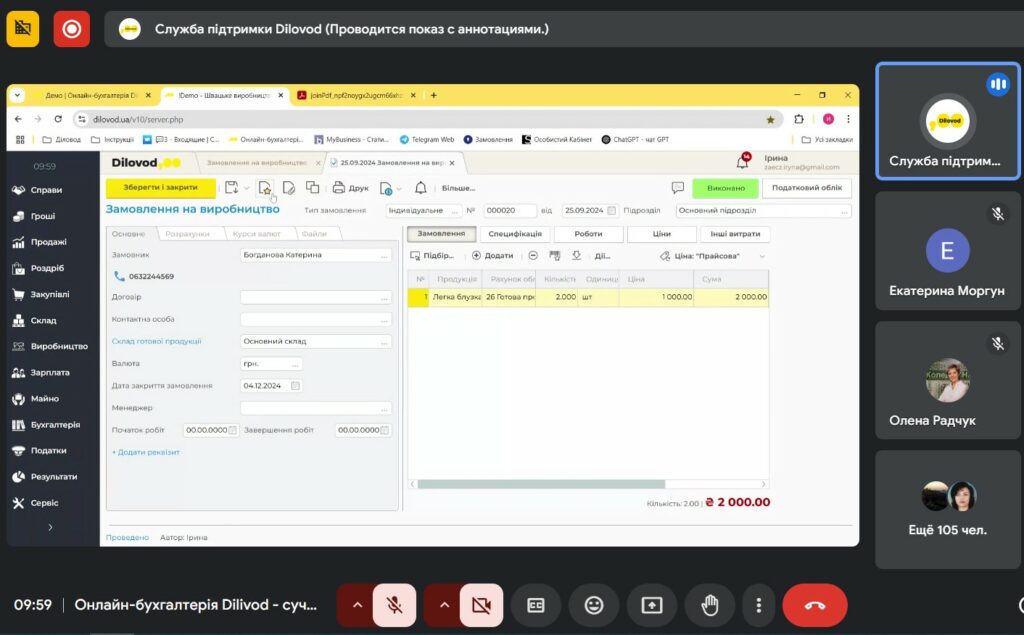Open Бухгалтерія in Dilovod sidebar

point(46,425)
